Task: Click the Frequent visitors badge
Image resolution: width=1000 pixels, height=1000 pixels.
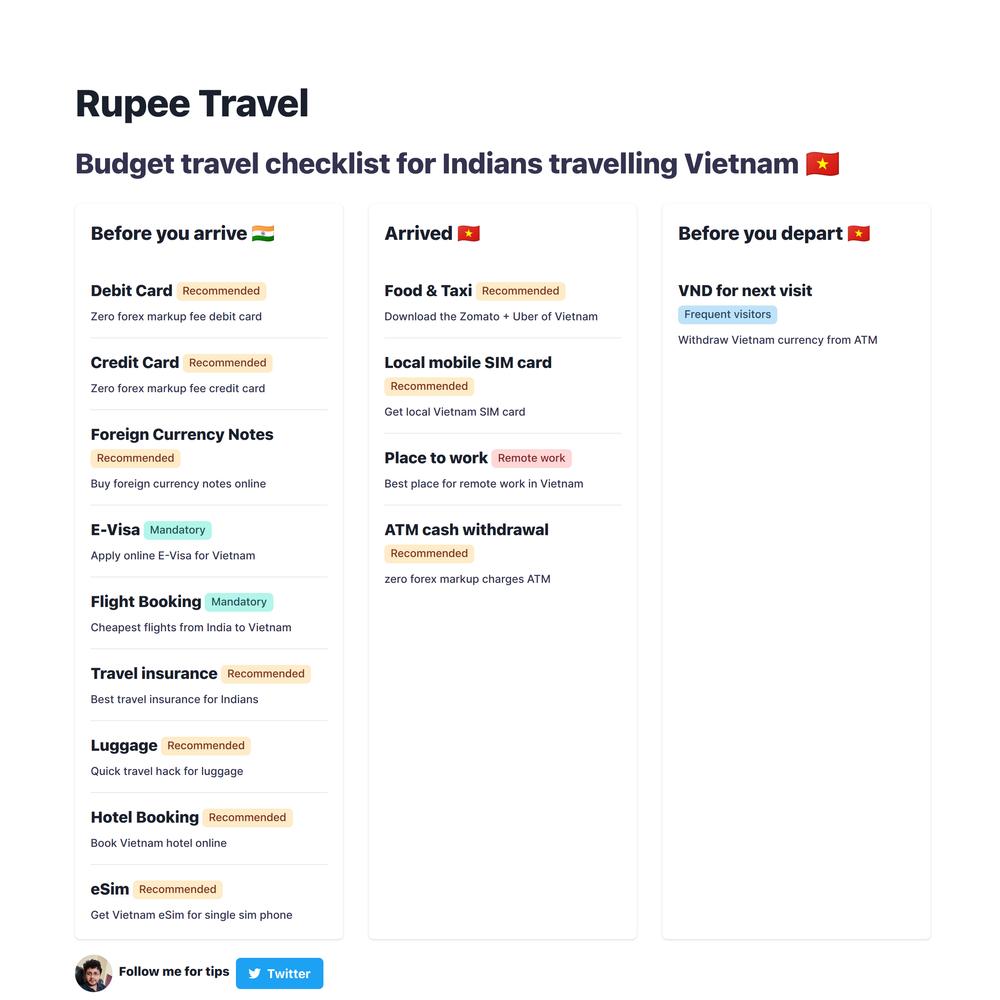Action: pos(728,314)
